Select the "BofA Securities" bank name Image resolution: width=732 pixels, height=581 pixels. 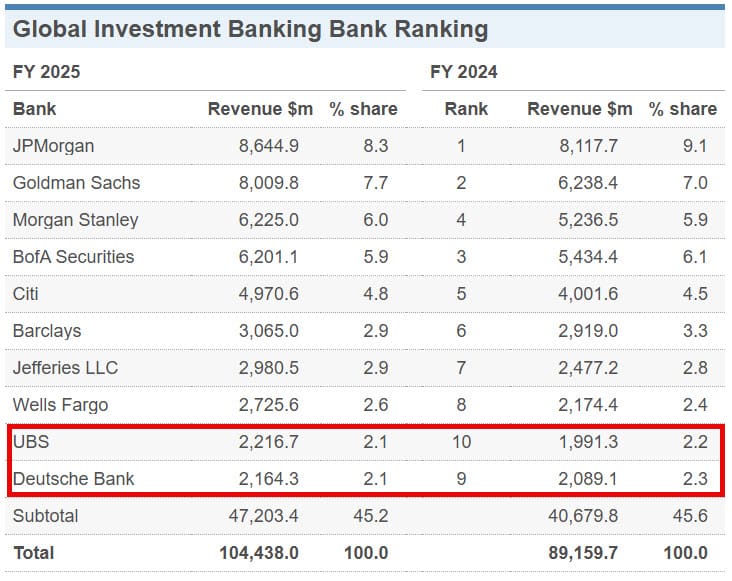pos(73,257)
